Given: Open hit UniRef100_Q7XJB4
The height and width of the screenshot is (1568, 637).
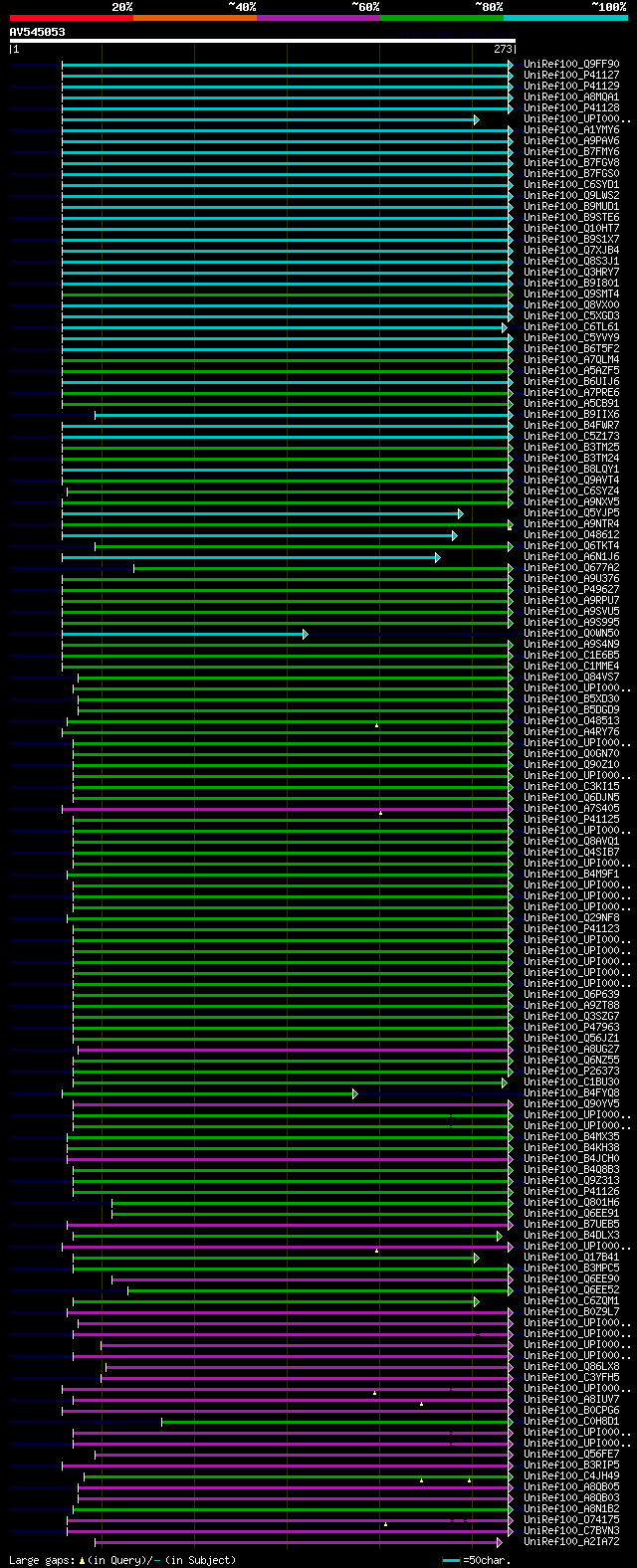Looking at the screenshot, I should coord(571,251).
